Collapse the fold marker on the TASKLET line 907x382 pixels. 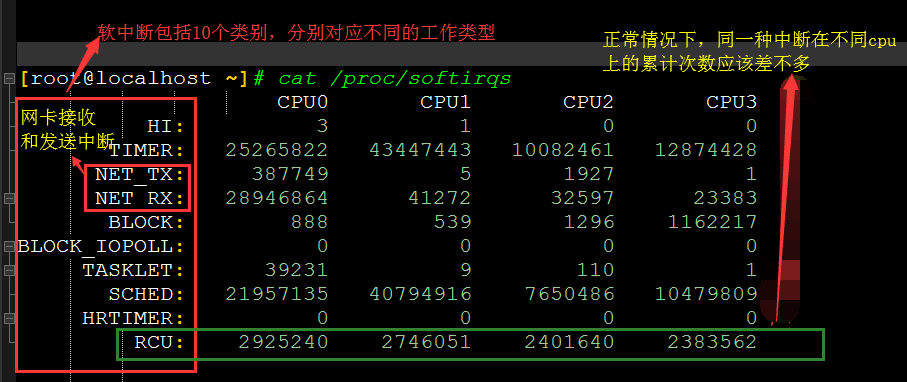pos(8,270)
